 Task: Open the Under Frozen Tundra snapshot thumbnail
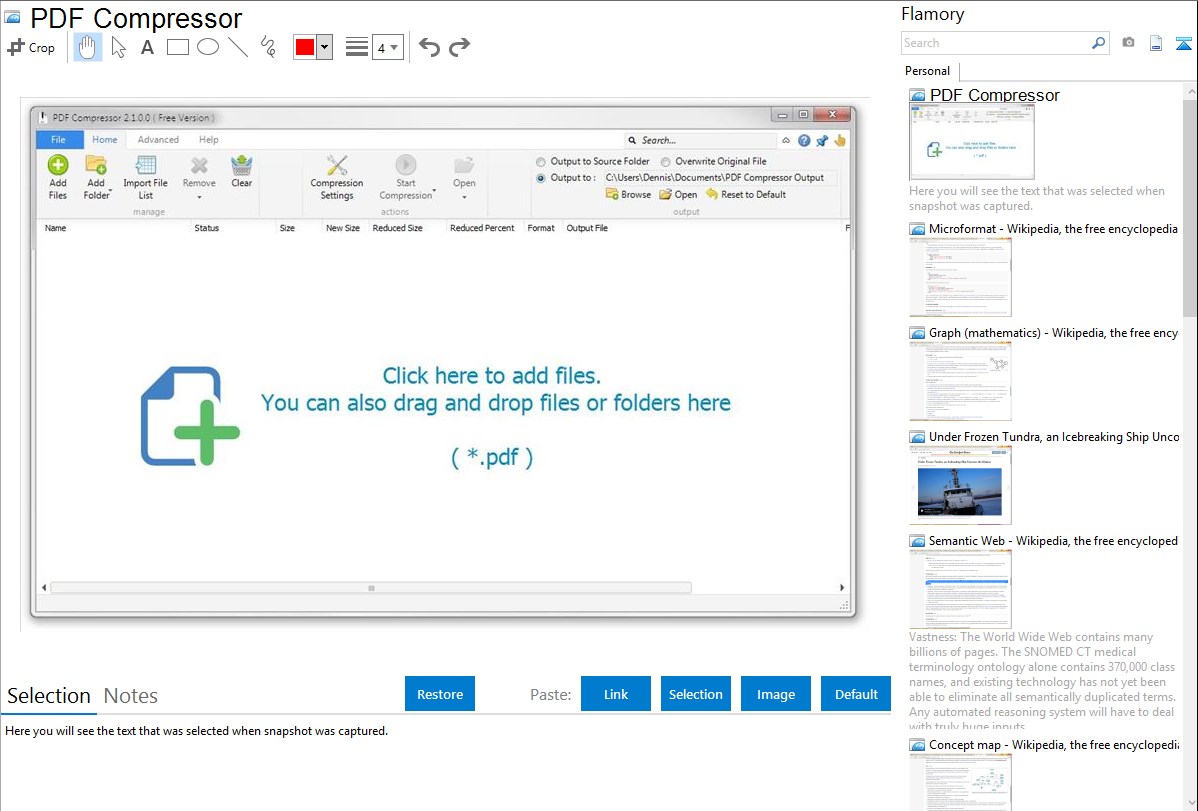pyautogui.click(x=960, y=485)
